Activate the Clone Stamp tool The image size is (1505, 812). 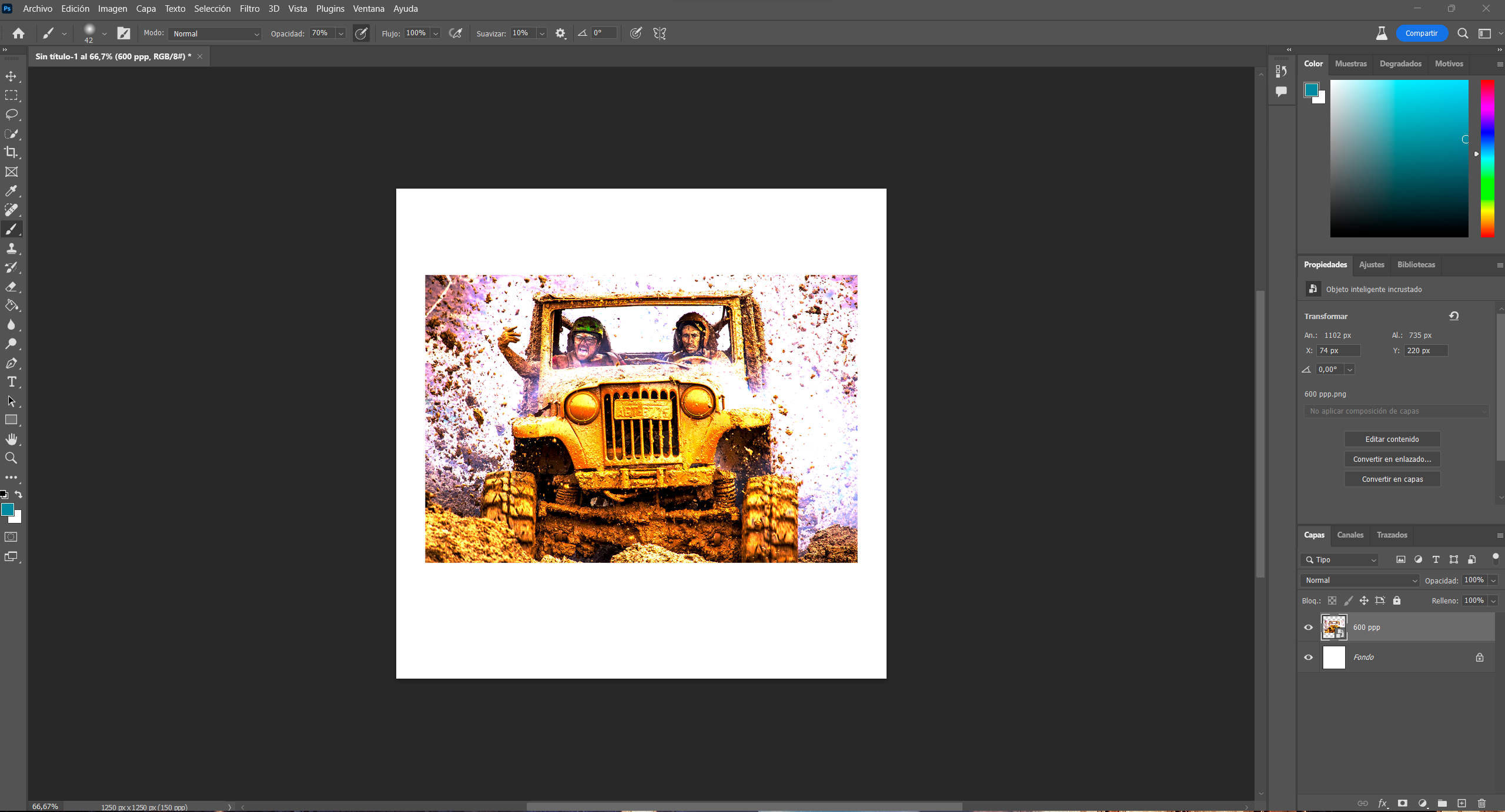click(12, 248)
